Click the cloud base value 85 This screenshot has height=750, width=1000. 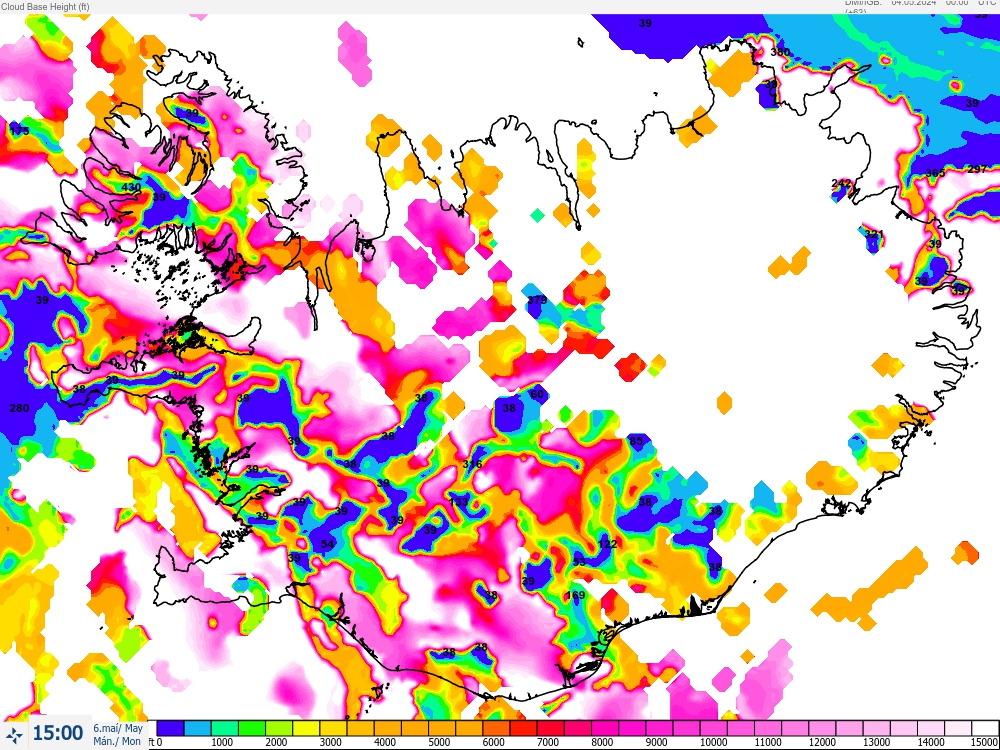click(x=636, y=441)
